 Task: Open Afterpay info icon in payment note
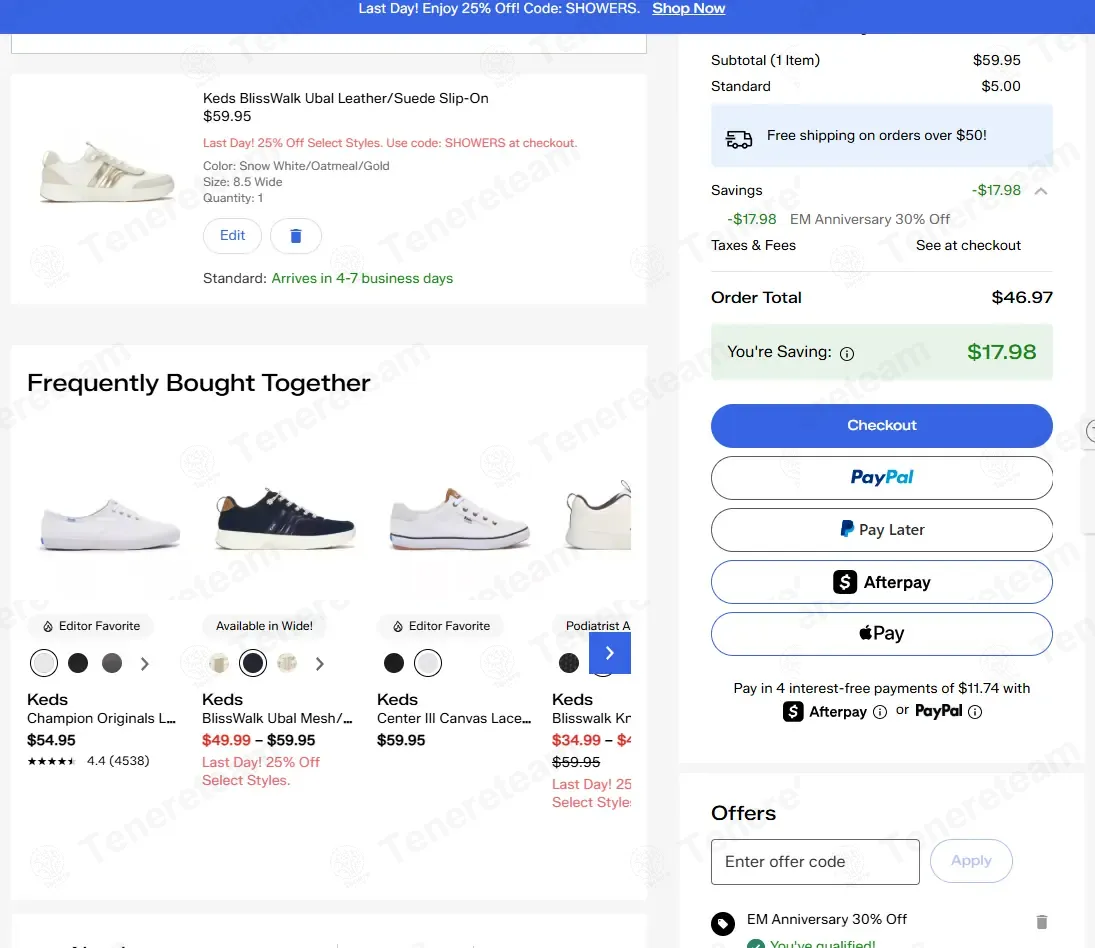click(880, 712)
